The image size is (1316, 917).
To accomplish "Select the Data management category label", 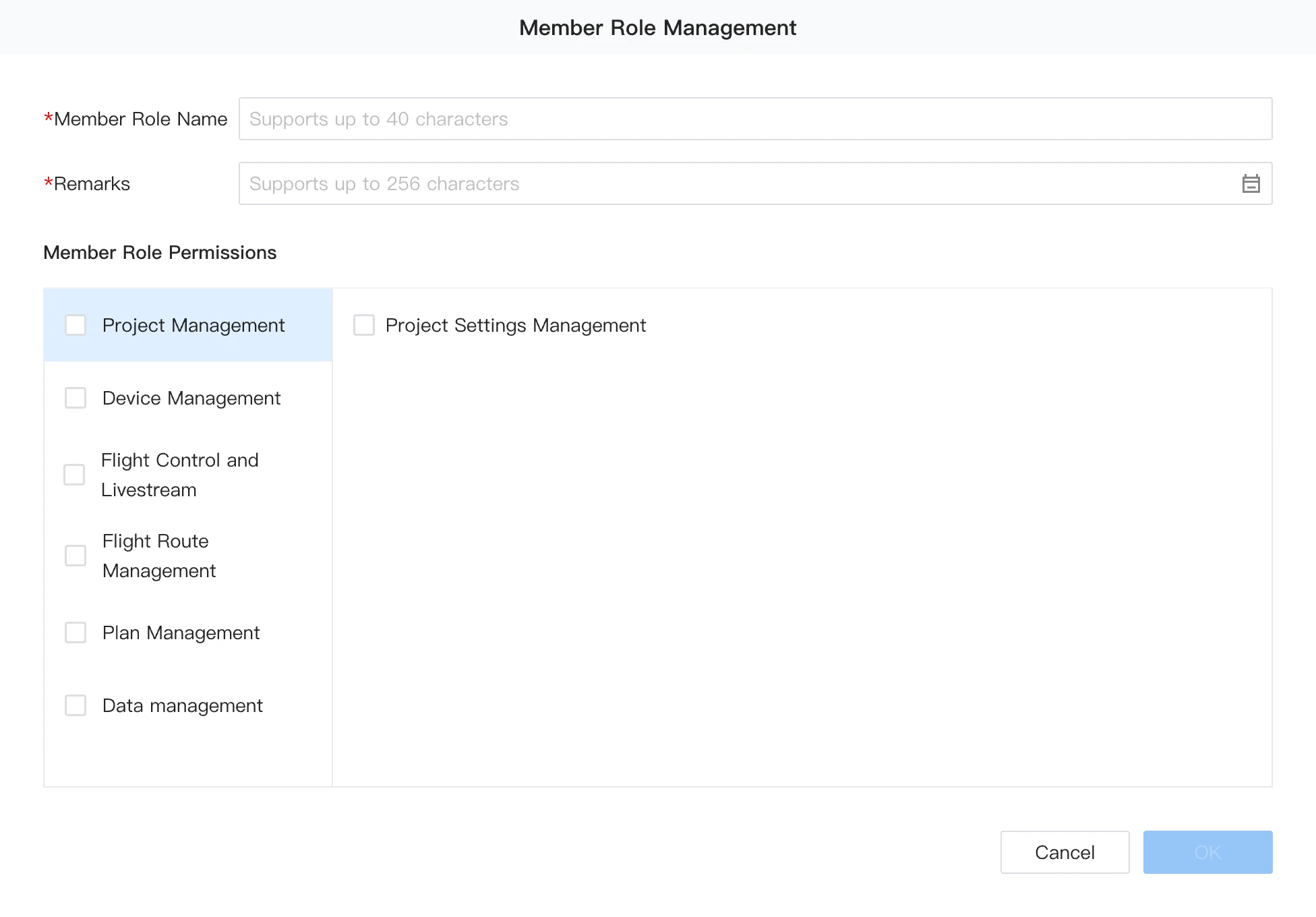I will [182, 705].
